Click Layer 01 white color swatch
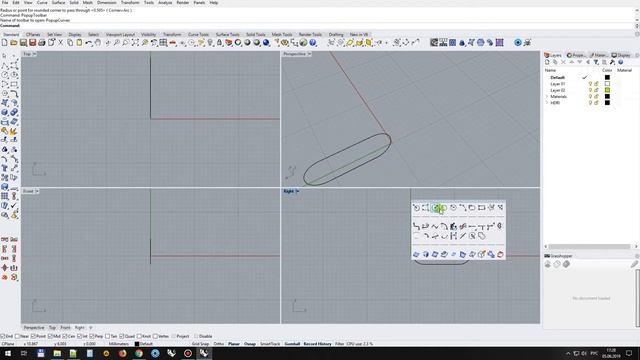This screenshot has width=640, height=360. pos(607,84)
